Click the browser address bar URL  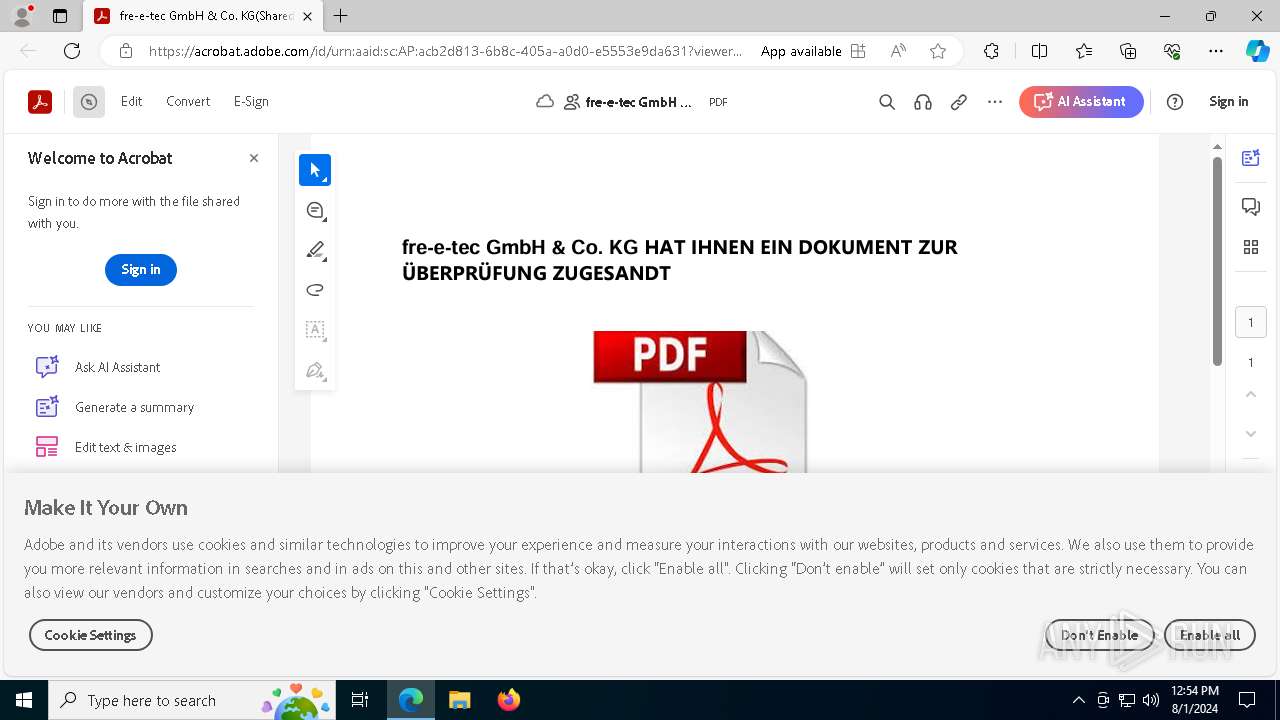pyautogui.click(x=446, y=51)
